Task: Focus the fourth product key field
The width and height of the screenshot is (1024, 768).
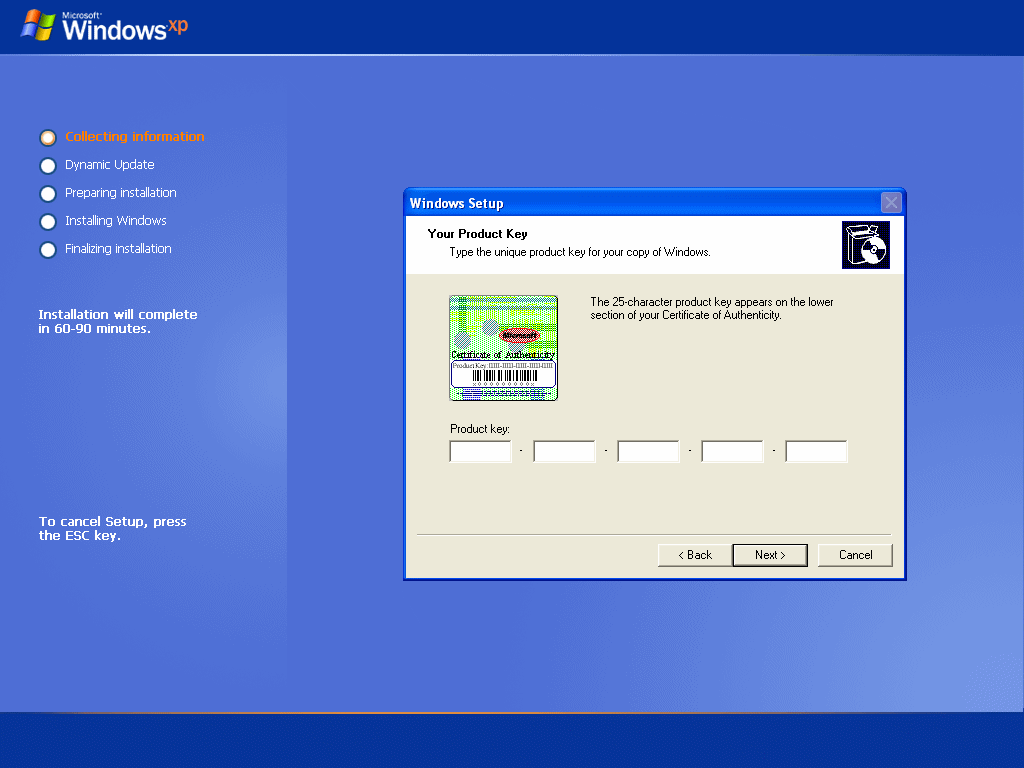Action: point(732,451)
